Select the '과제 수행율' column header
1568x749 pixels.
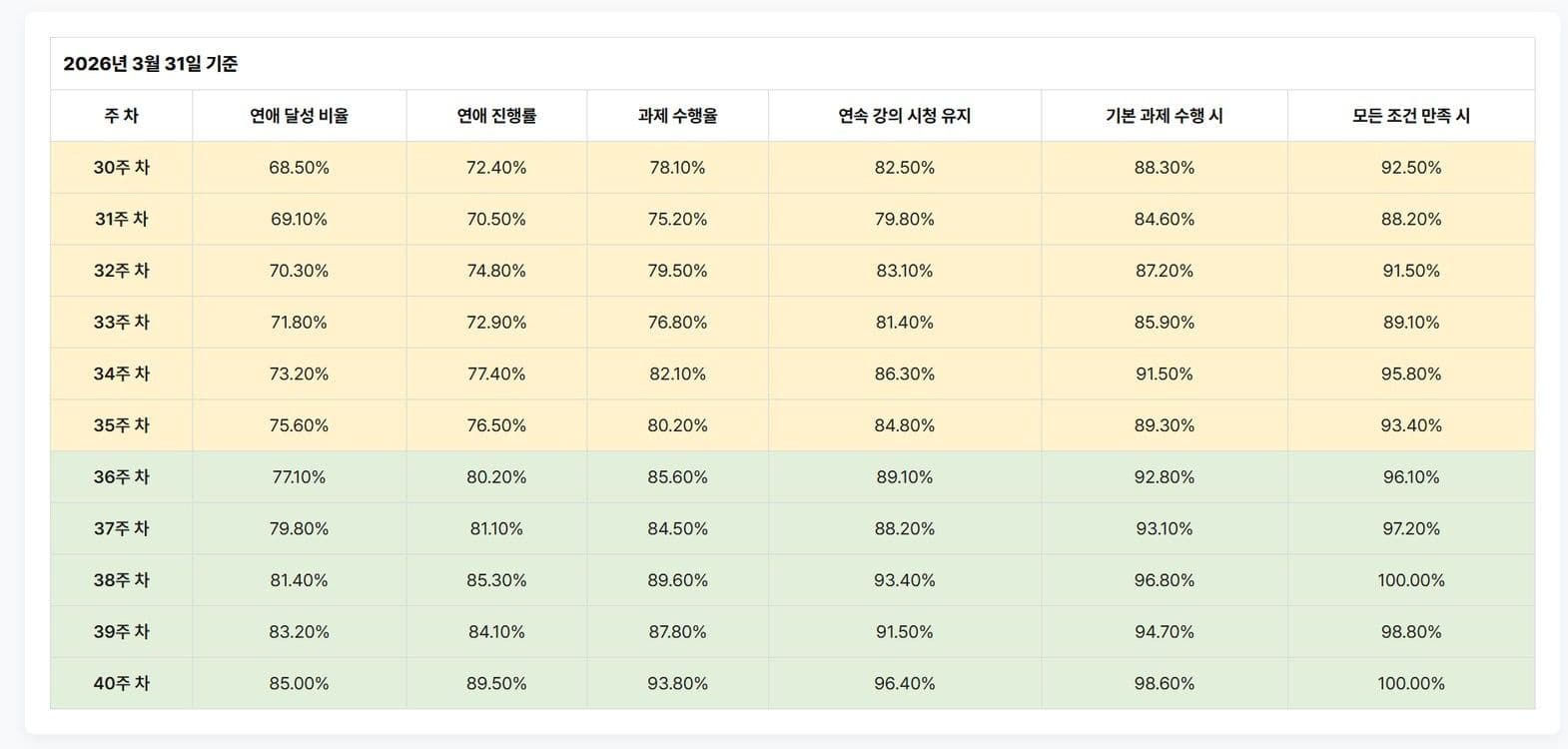coord(677,116)
